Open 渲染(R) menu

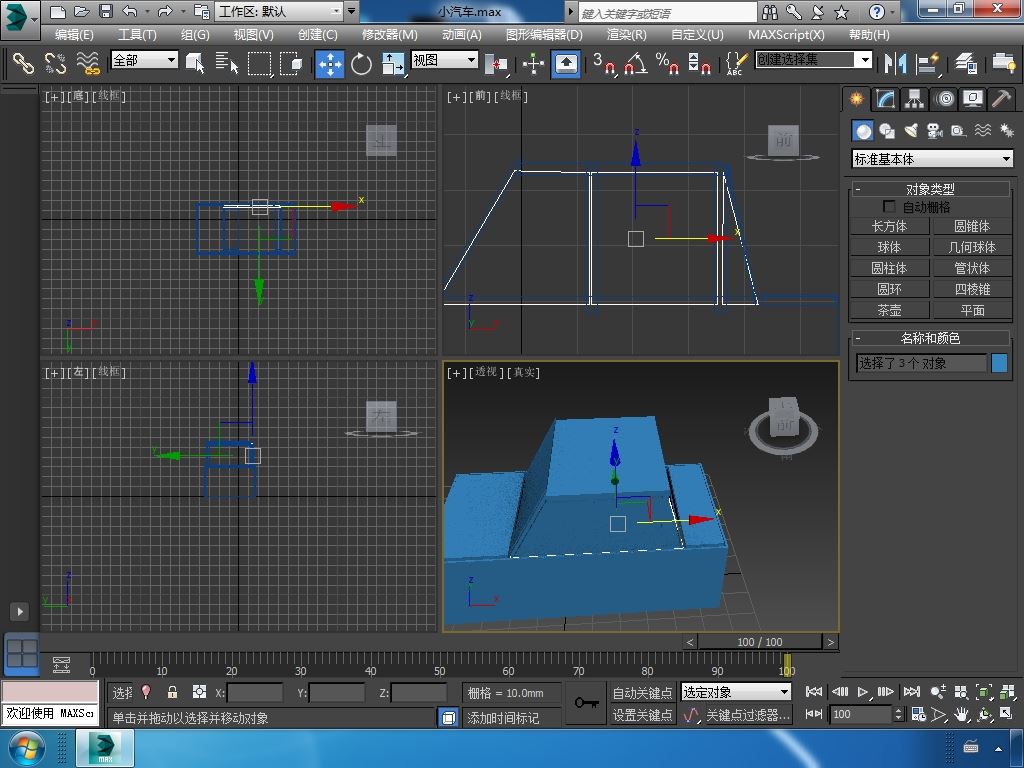(626, 35)
